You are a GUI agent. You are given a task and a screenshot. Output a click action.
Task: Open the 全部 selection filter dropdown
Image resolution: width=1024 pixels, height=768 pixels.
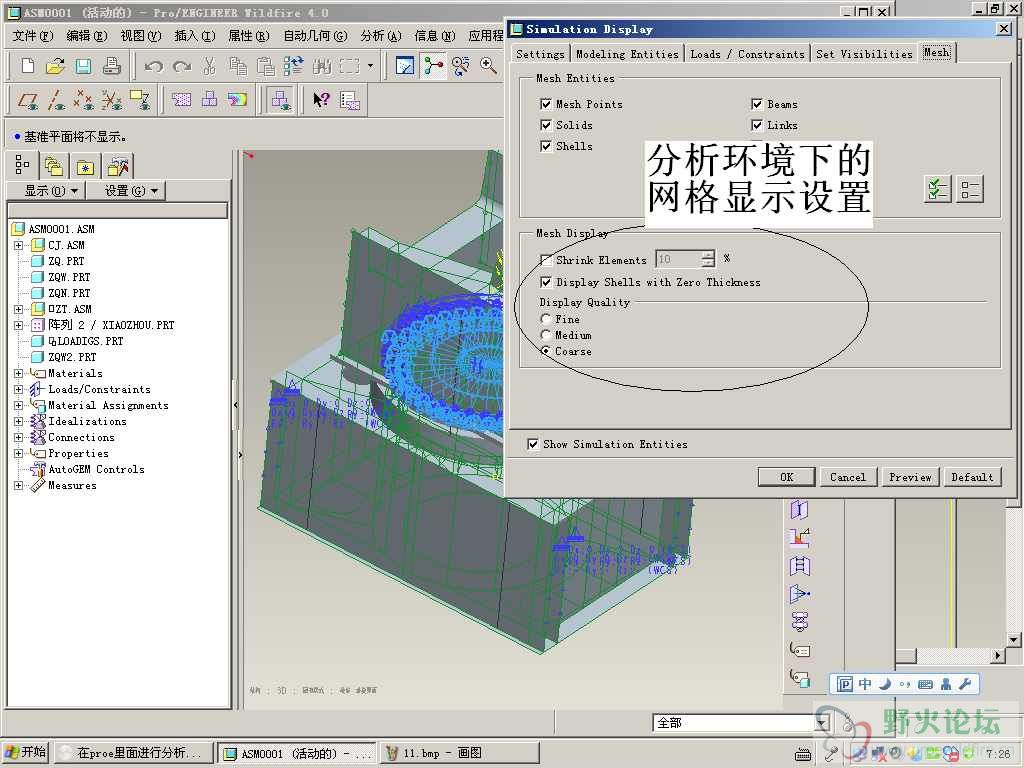(x=822, y=722)
